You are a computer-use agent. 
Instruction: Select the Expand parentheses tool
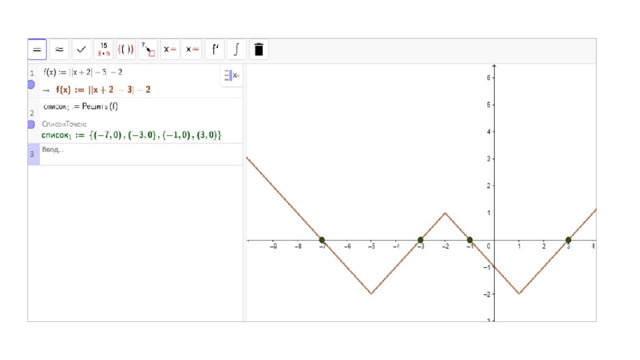click(x=126, y=50)
